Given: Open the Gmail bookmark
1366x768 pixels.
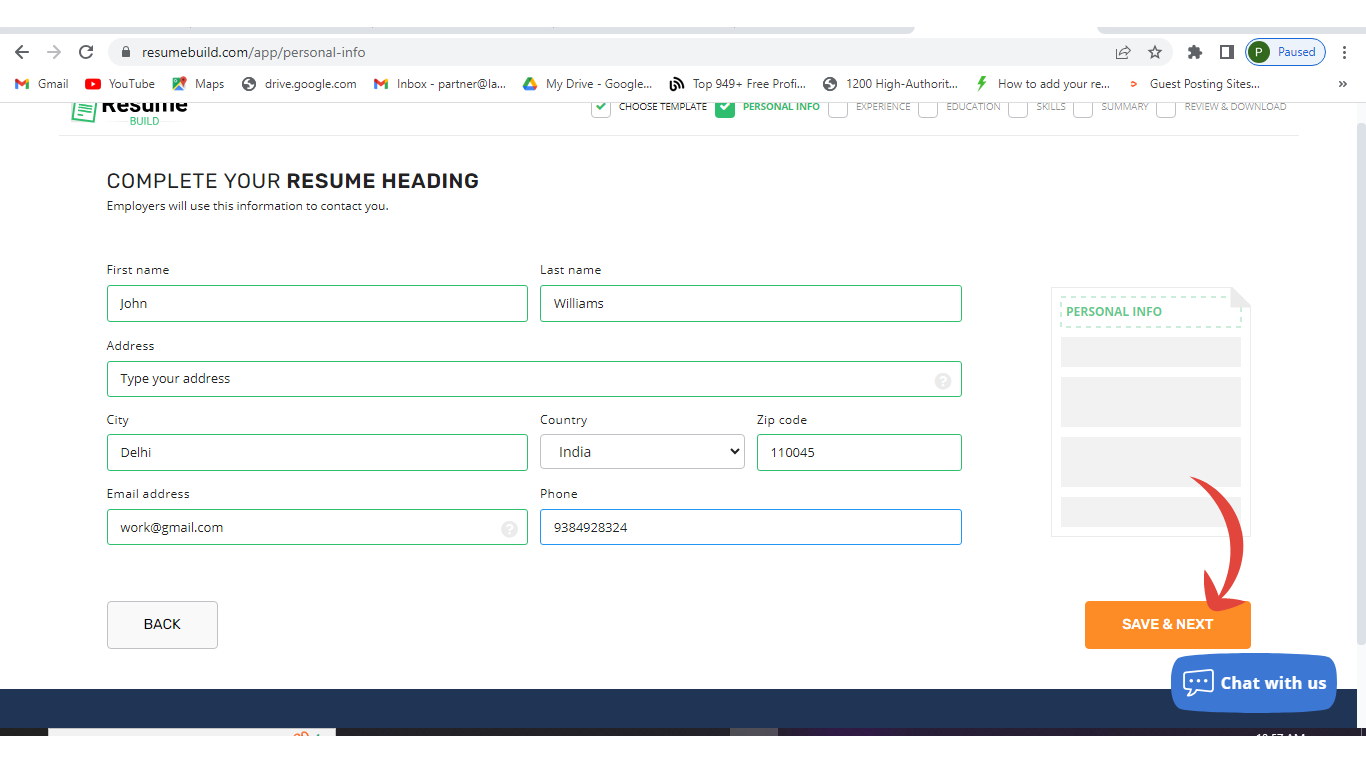Looking at the screenshot, I should [x=42, y=84].
